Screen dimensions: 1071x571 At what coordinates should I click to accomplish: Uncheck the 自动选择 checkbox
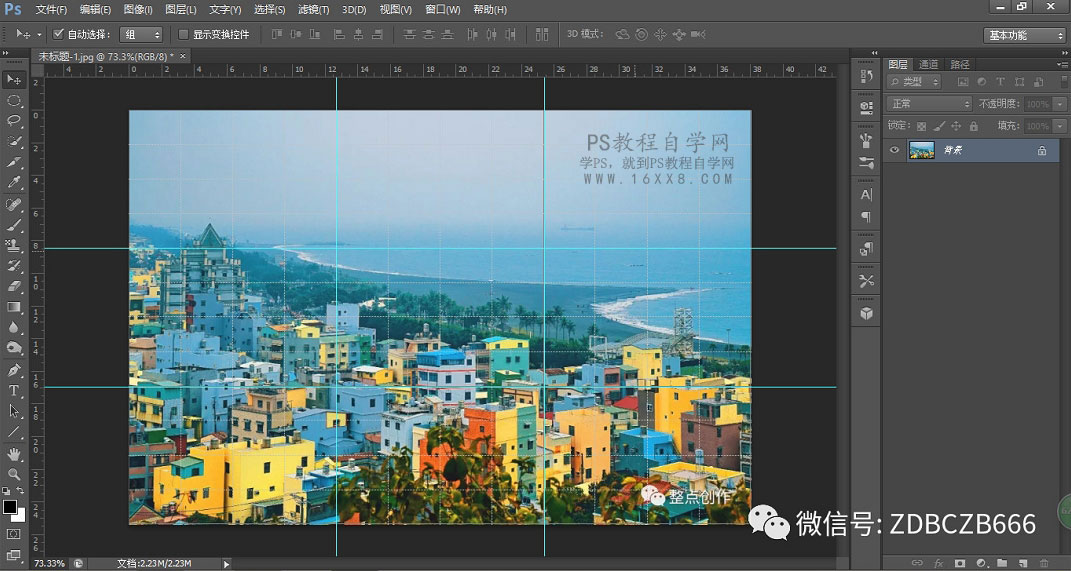tap(58, 34)
